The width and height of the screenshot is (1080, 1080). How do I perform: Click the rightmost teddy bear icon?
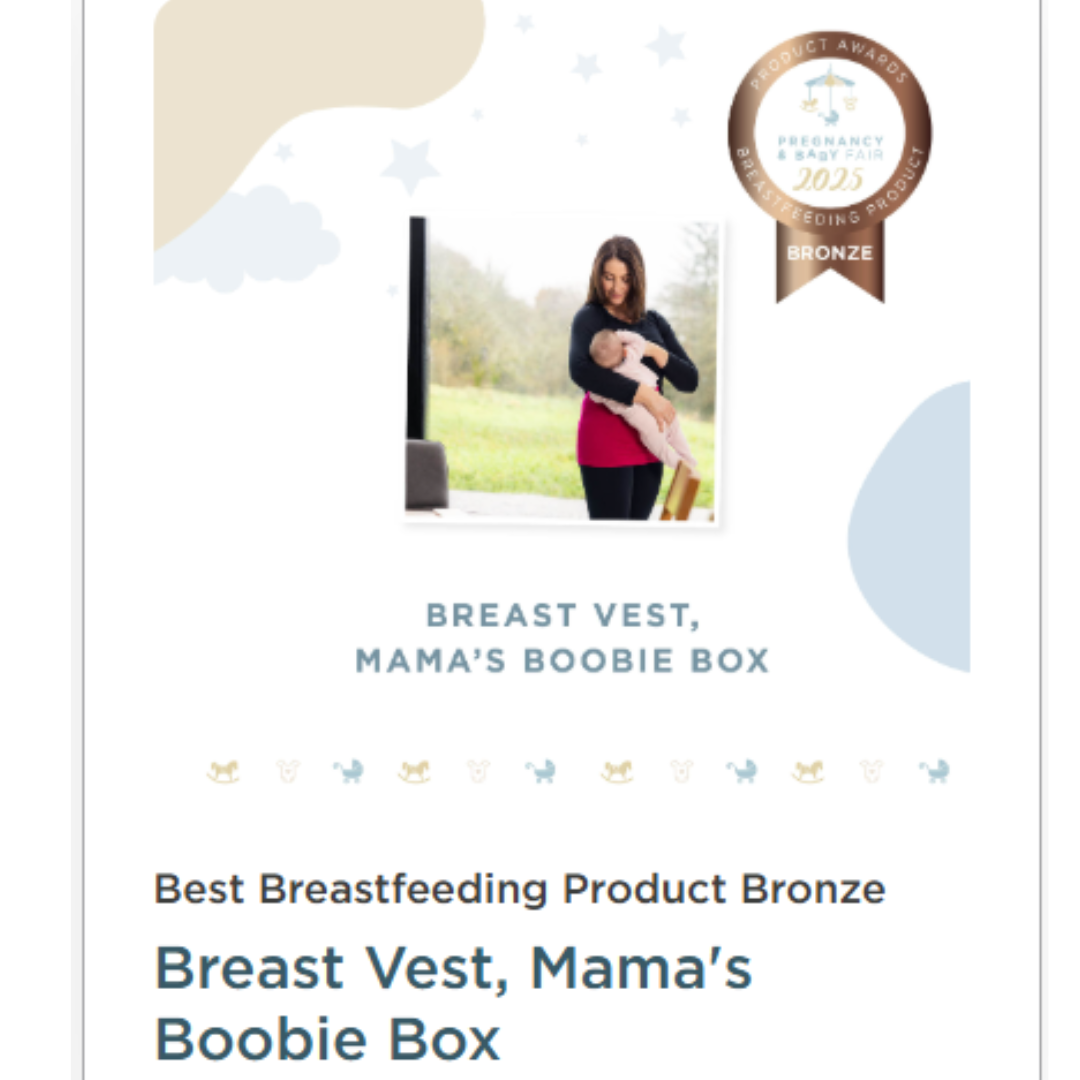pyautogui.click(x=871, y=771)
